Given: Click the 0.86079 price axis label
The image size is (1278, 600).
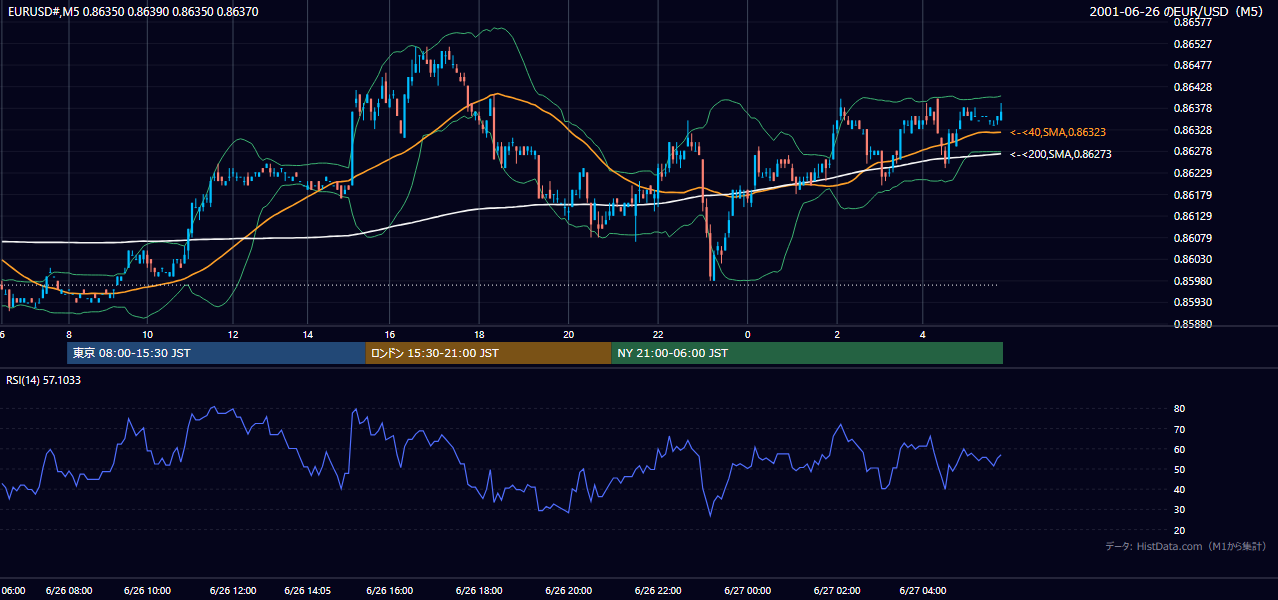Looking at the screenshot, I should pyautogui.click(x=1194, y=238).
